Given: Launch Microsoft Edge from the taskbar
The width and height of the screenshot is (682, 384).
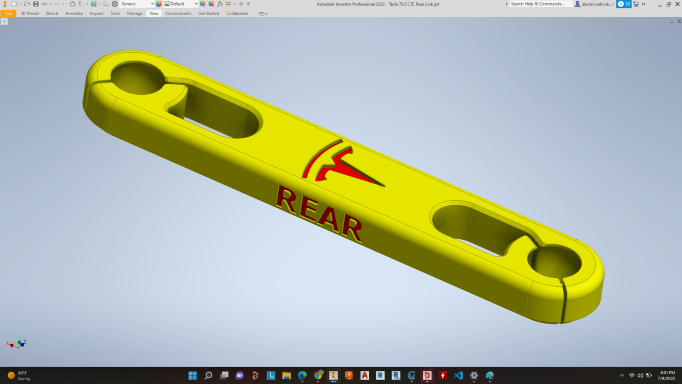Looking at the screenshot, I should coord(302,375).
